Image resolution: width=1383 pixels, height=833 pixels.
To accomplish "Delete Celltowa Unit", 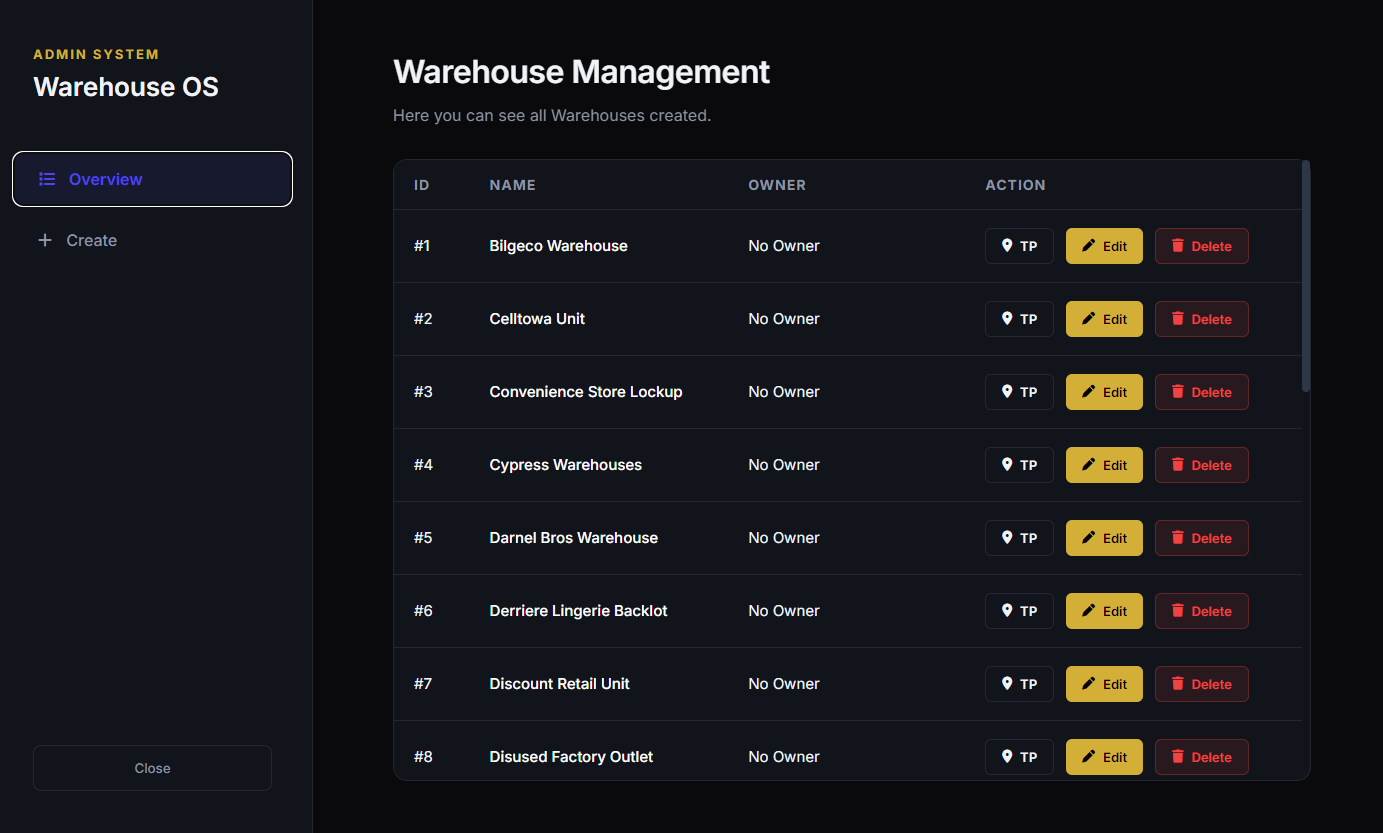I will click(1201, 319).
